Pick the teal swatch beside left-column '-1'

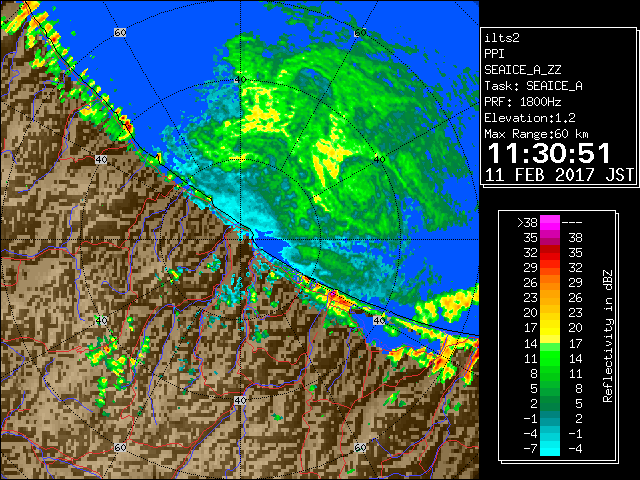point(550,418)
